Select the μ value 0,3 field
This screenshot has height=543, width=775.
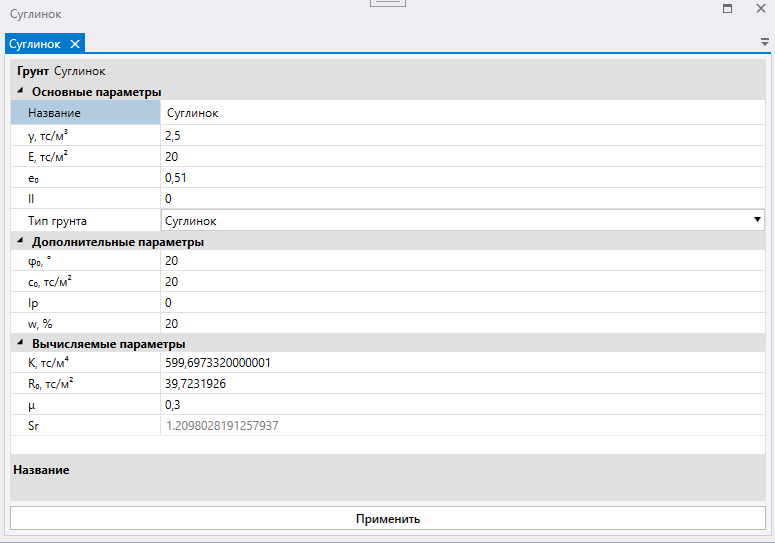(x=460, y=405)
